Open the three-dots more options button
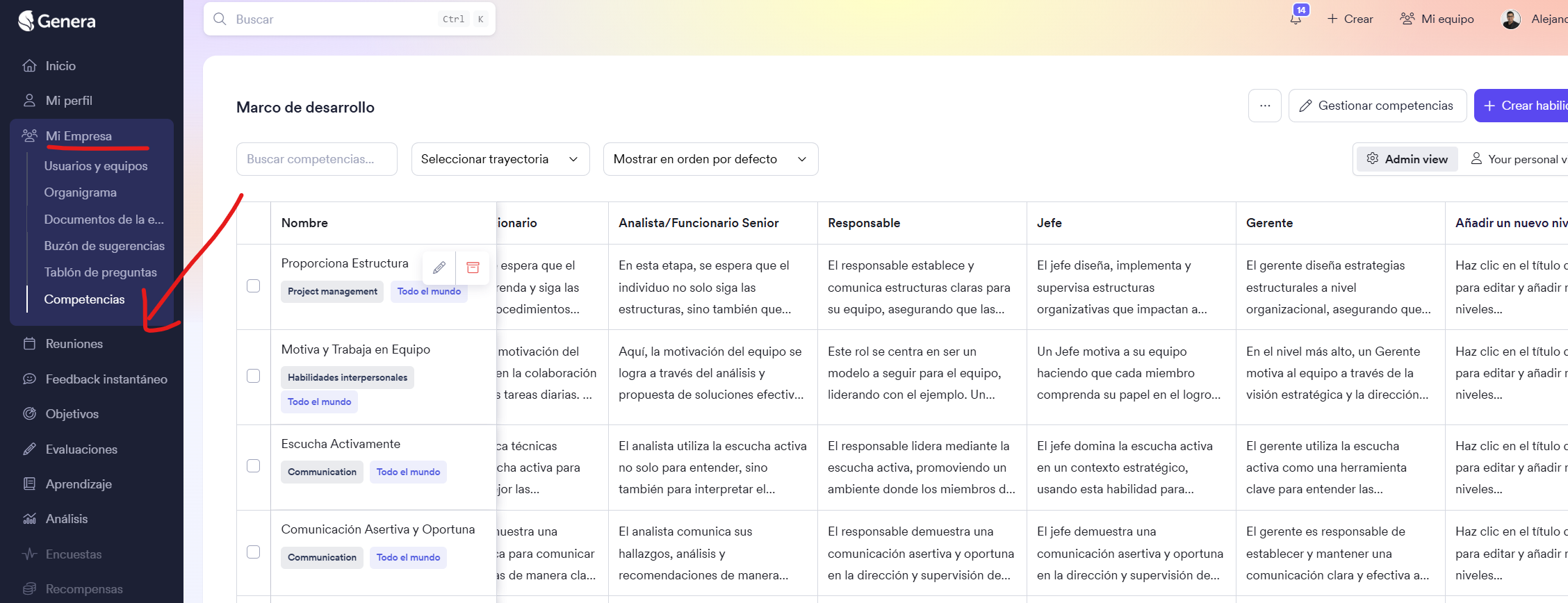Image resolution: width=1568 pixels, height=603 pixels. [x=1265, y=106]
